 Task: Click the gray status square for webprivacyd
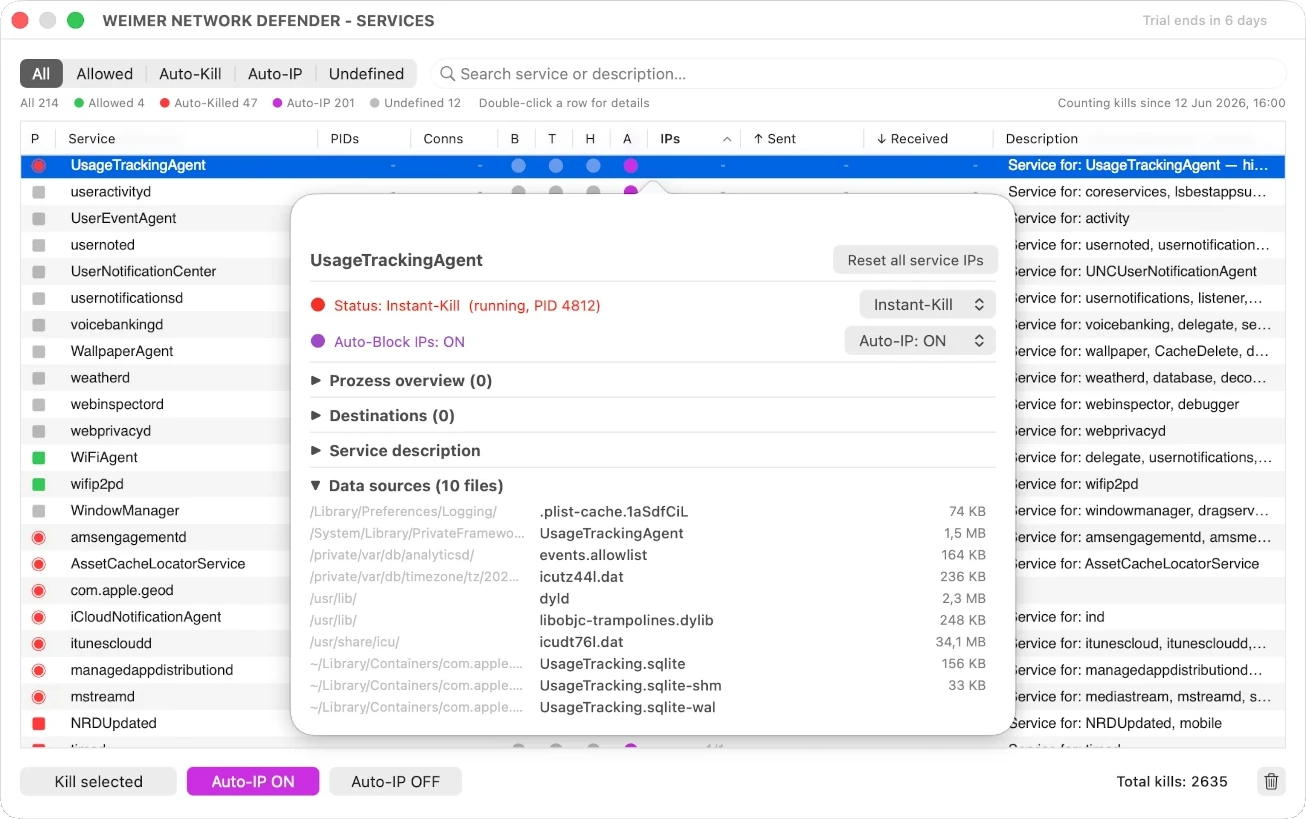click(39, 431)
